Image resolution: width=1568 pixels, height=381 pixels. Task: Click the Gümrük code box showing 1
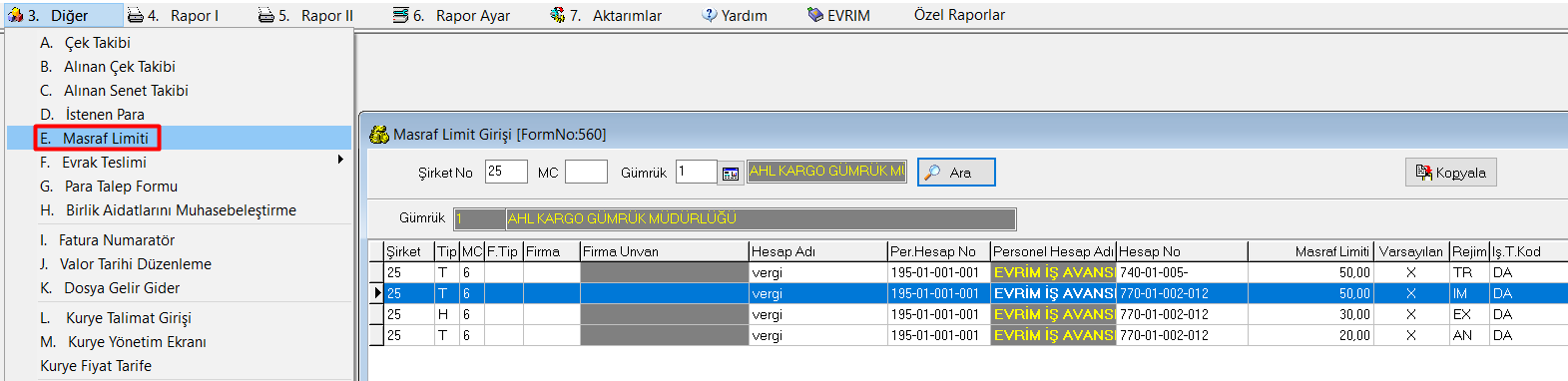[479, 218]
